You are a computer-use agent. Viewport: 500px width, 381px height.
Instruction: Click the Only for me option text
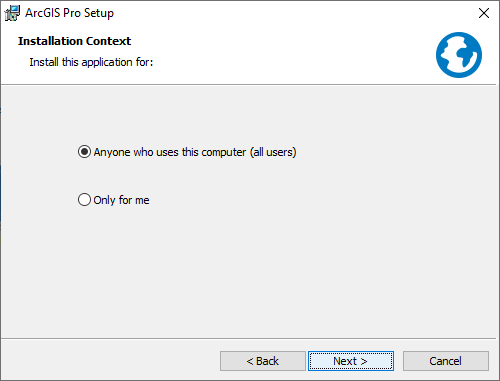click(x=121, y=200)
